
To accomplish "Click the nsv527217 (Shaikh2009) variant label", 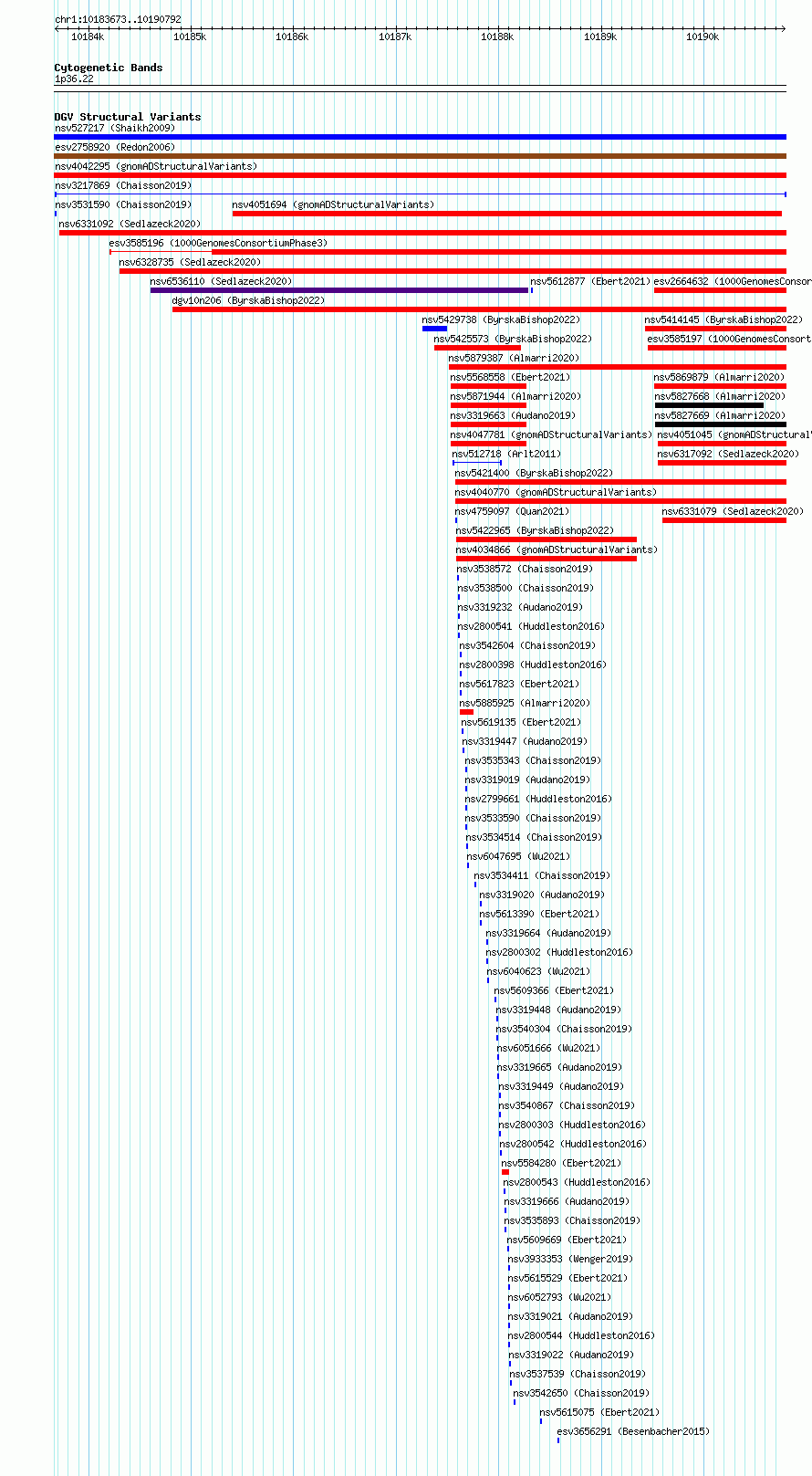I will [114, 128].
